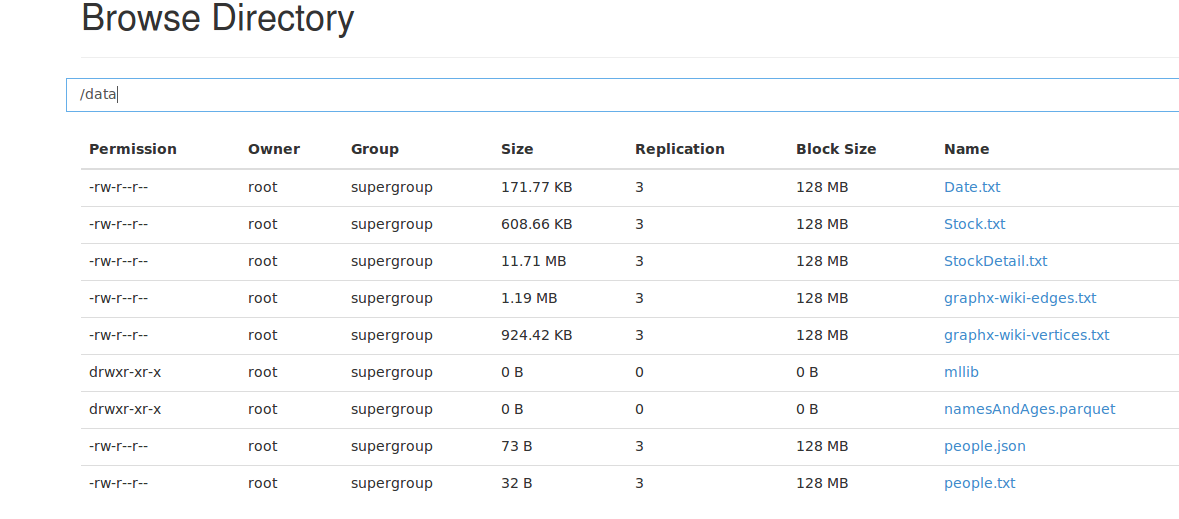Click permission cell of mllib row
1179x519 pixels.
pyautogui.click(x=125, y=372)
